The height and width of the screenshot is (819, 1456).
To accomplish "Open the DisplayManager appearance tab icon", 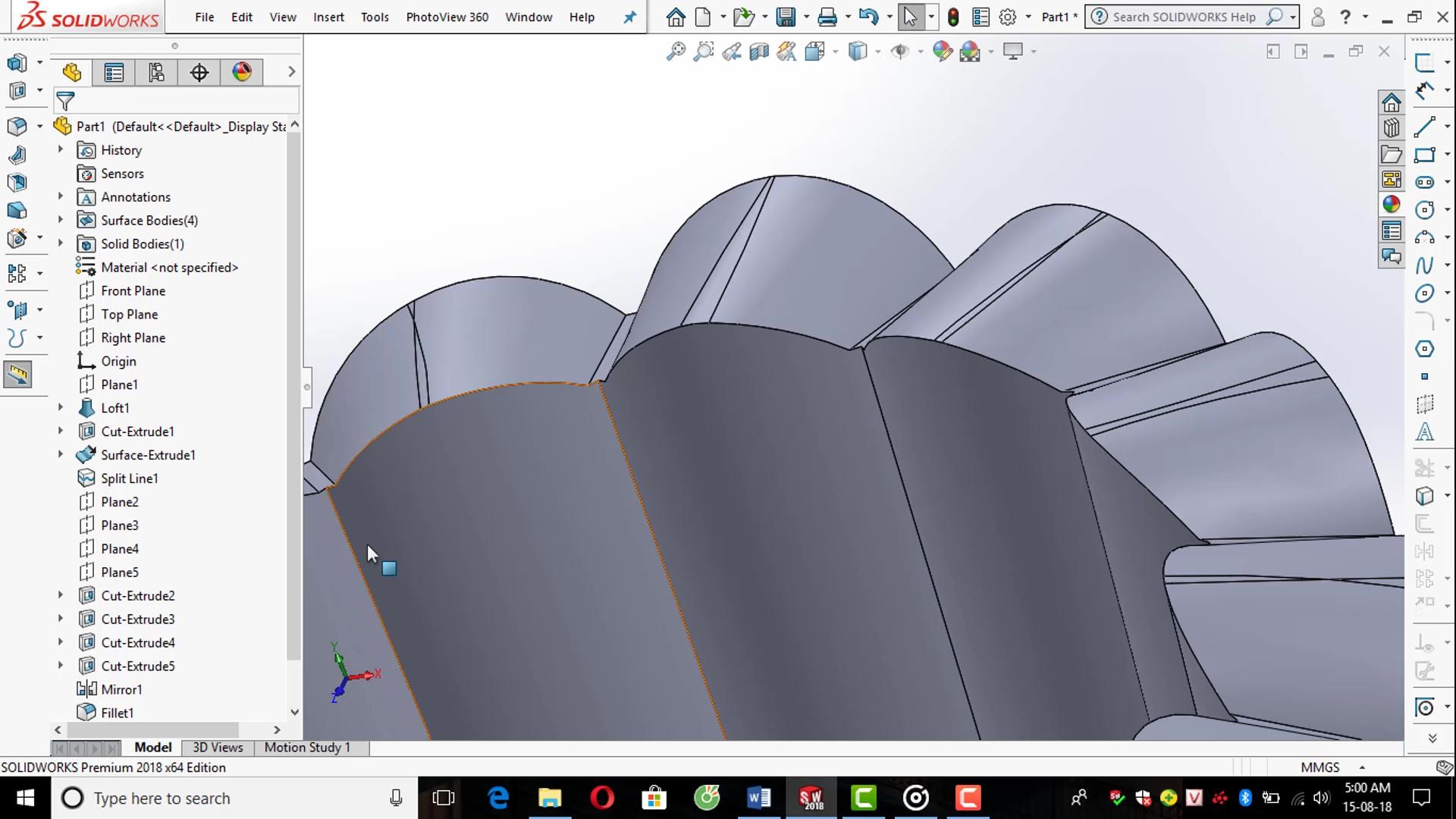I will [242, 73].
